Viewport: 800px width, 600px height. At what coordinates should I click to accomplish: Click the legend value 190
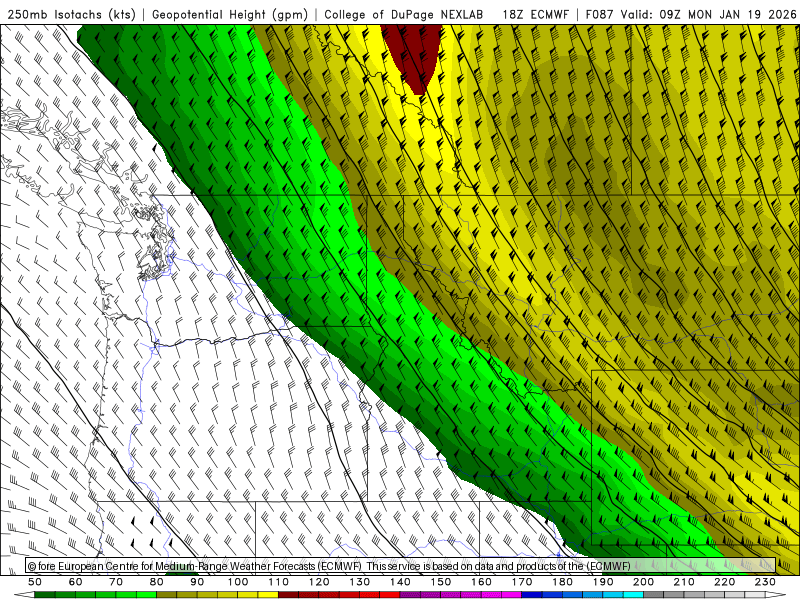point(603,582)
